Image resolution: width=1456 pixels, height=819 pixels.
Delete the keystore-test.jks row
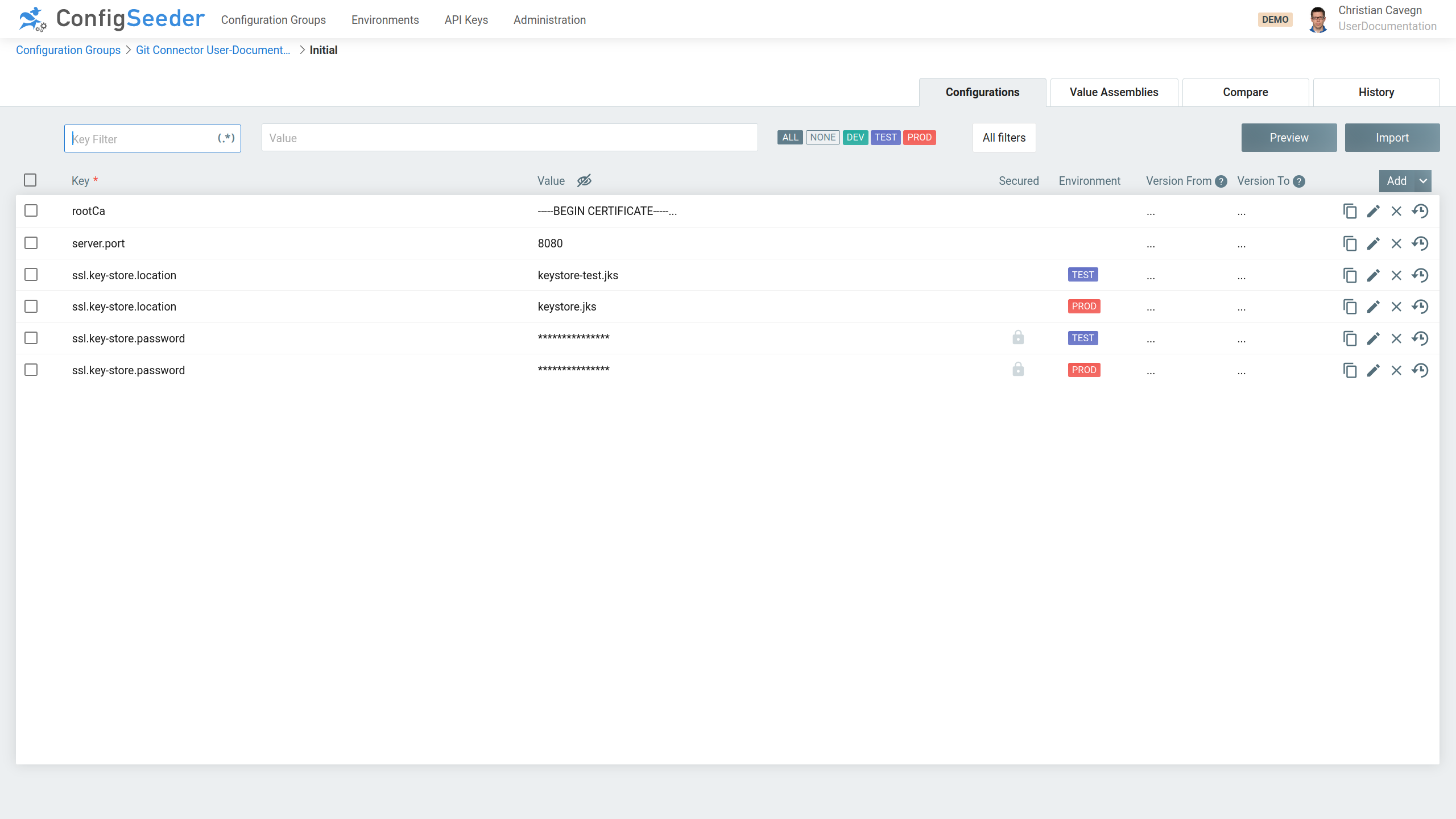pyautogui.click(x=1396, y=275)
